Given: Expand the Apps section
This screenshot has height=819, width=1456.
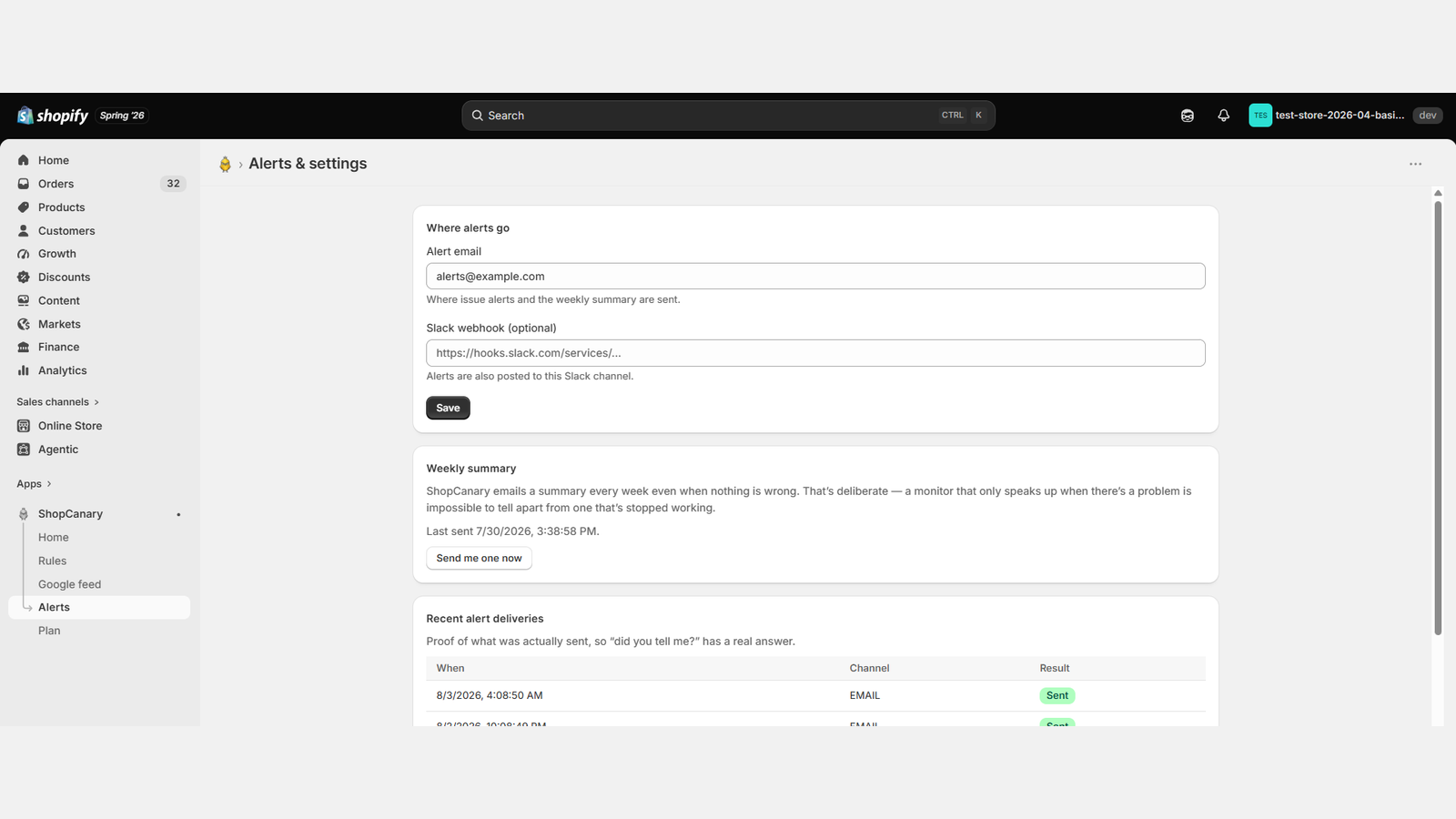Looking at the screenshot, I should (34, 484).
